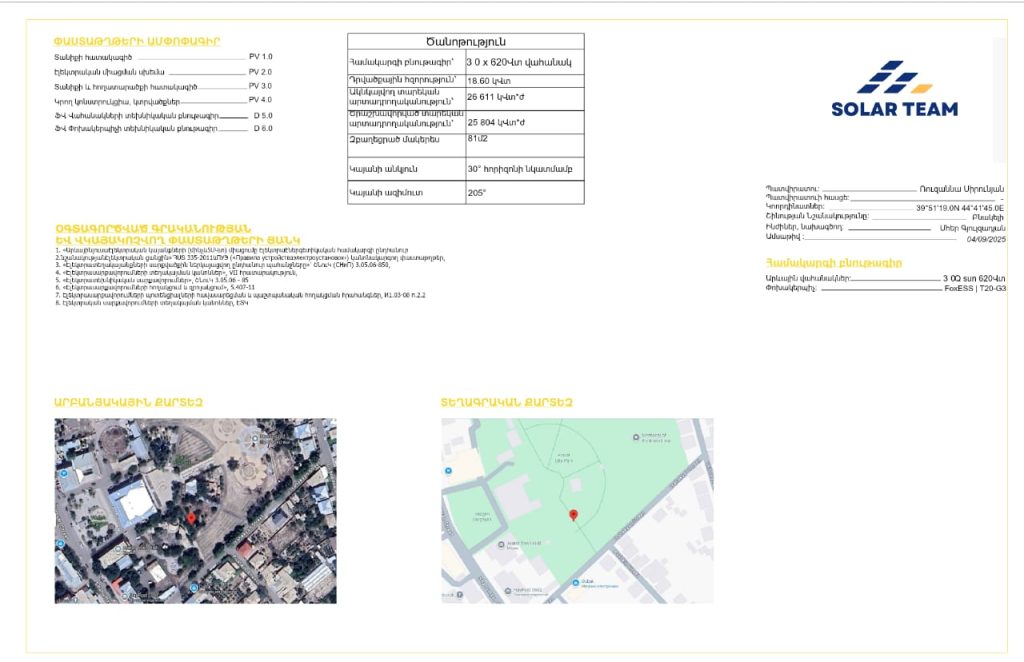1024x662 pixels.
Task: Select the FoxESS T20-G3 inverter text
Action: [975, 288]
